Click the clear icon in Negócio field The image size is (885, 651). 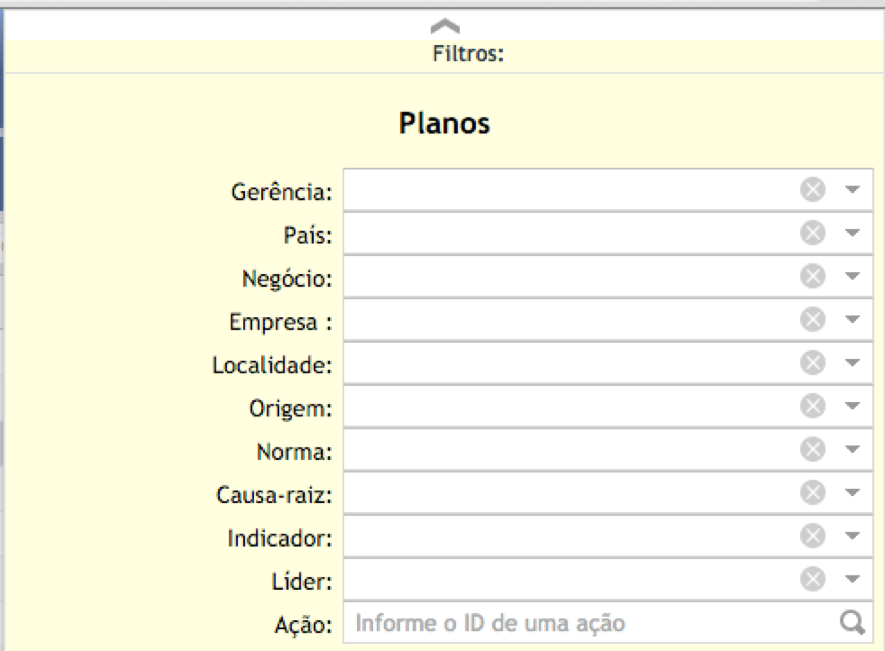click(x=813, y=276)
